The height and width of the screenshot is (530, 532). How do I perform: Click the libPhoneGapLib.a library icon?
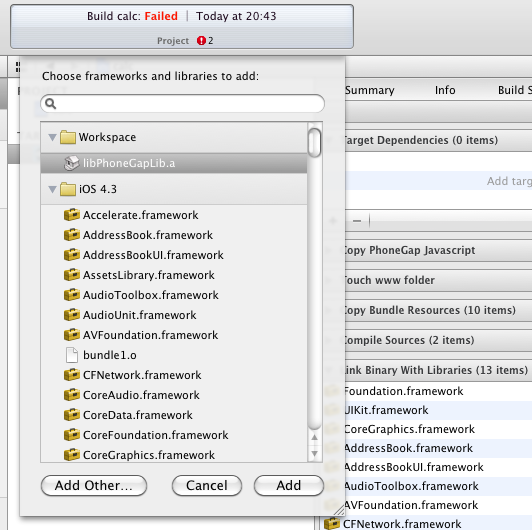72,163
